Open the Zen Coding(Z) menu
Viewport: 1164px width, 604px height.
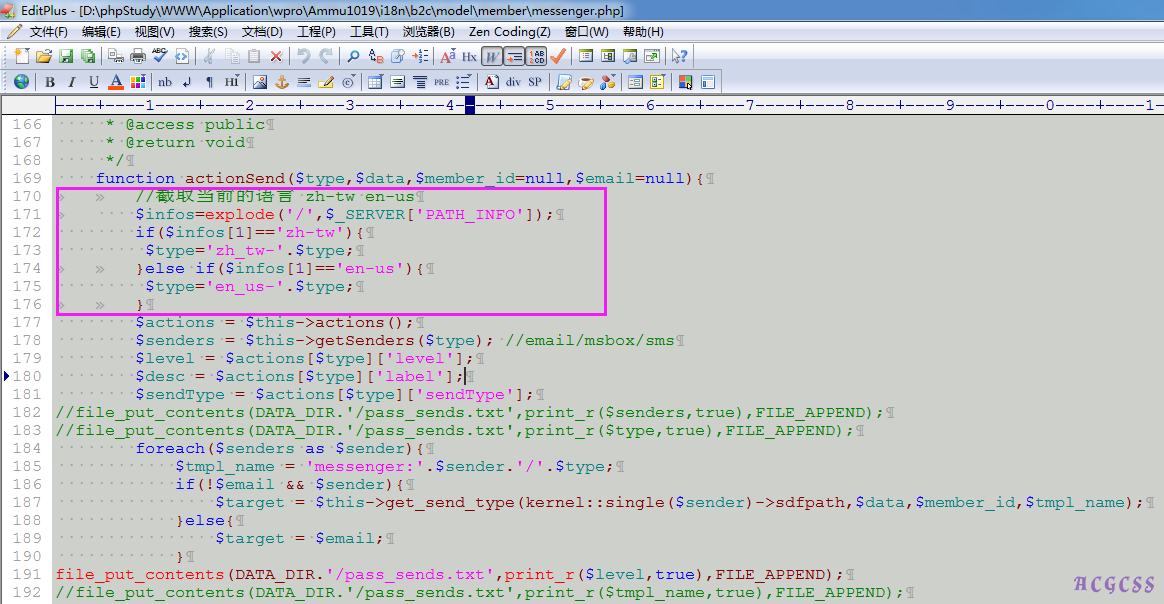pyautogui.click(x=509, y=32)
